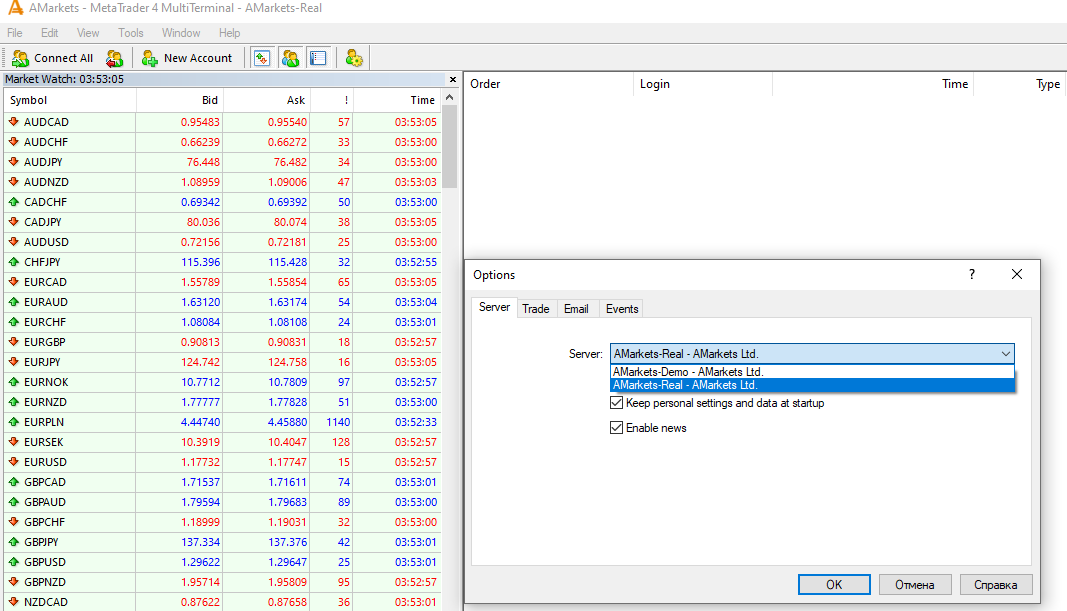Open the Tools menu
1067x611 pixels.
point(130,33)
